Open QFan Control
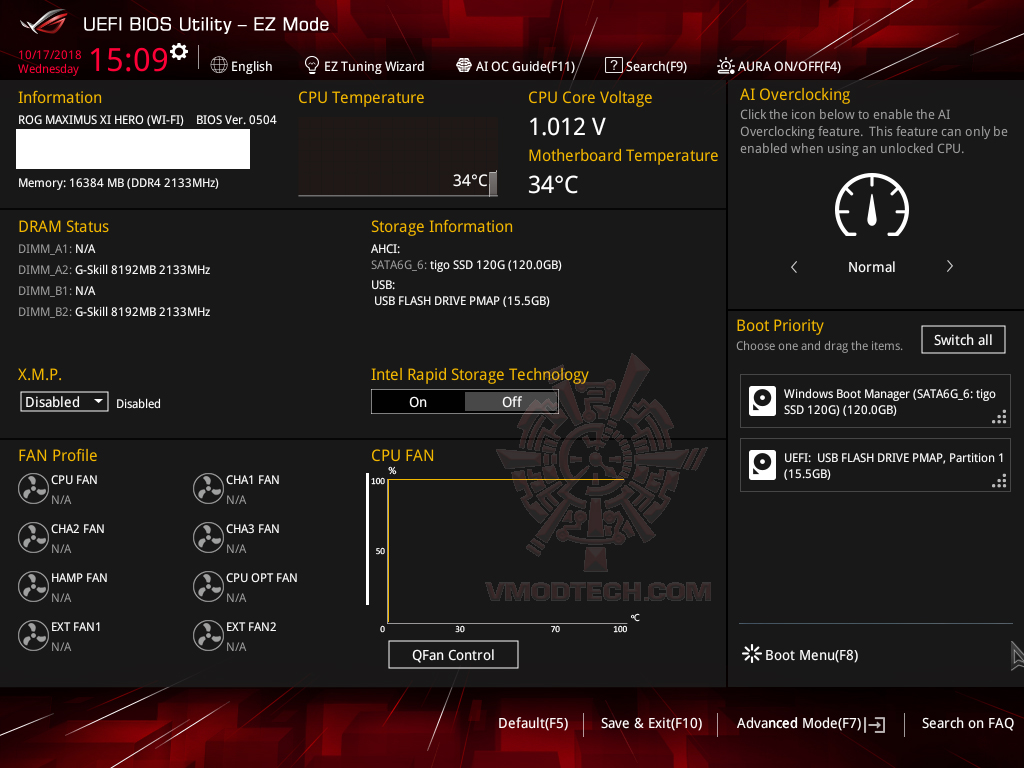The height and width of the screenshot is (768, 1024). 453,654
